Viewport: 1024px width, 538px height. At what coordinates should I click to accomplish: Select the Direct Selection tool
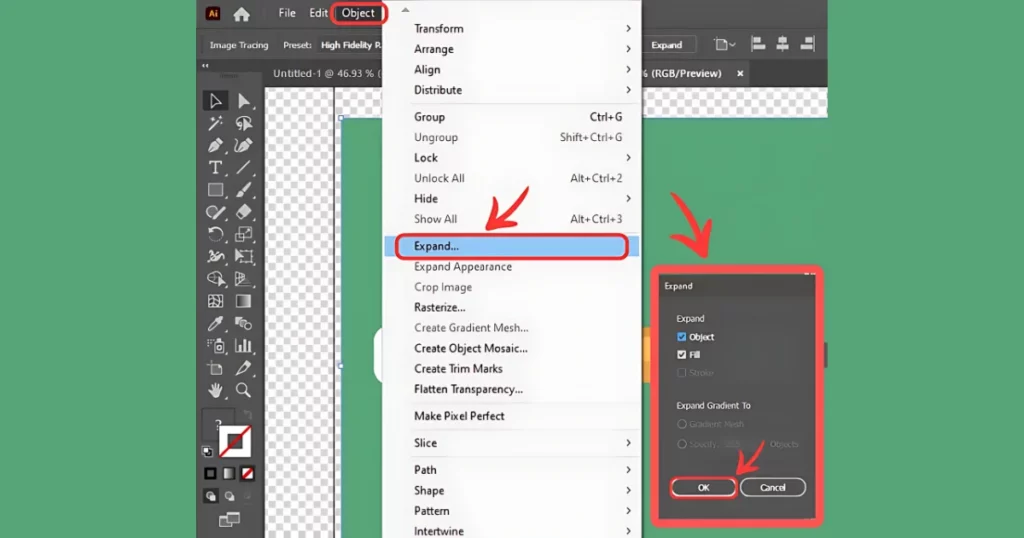(244, 101)
